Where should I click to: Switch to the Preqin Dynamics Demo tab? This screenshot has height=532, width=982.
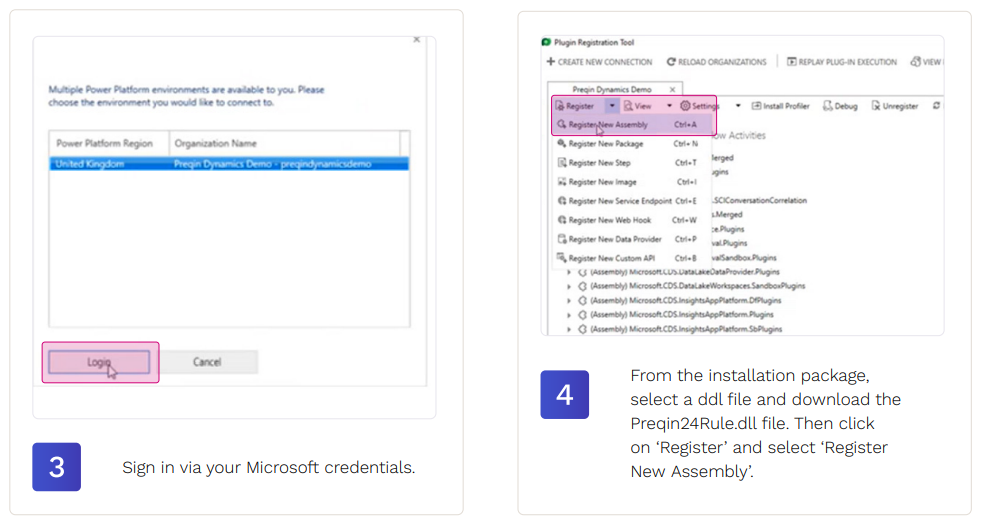pyautogui.click(x=612, y=90)
